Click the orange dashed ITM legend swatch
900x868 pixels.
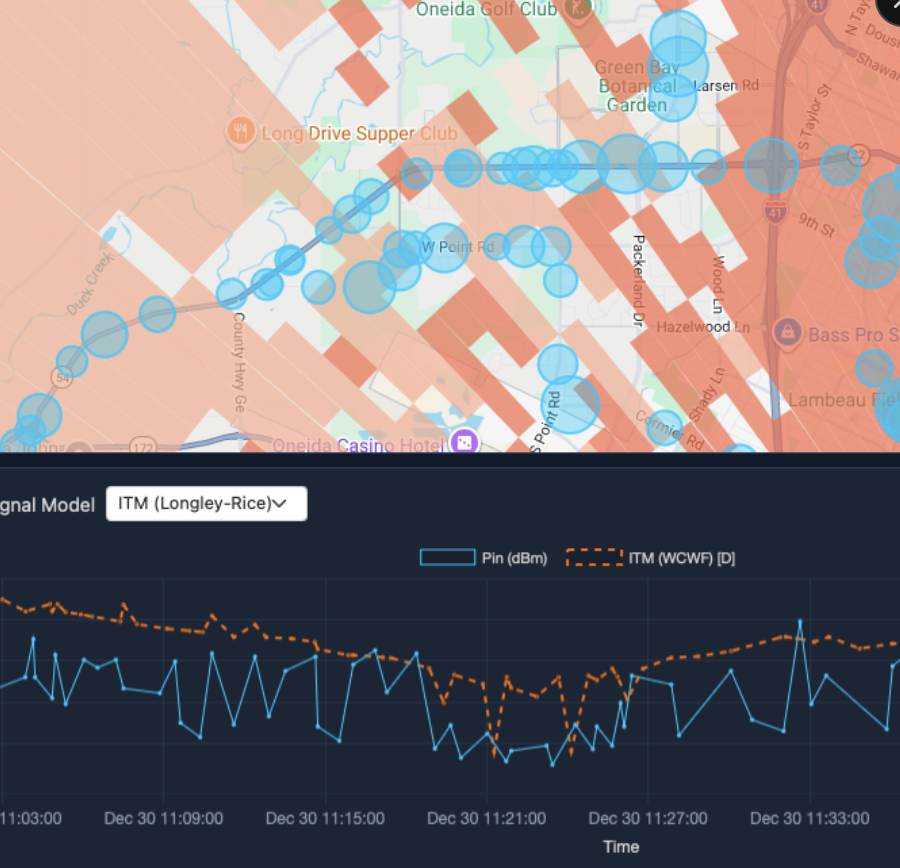click(x=593, y=558)
